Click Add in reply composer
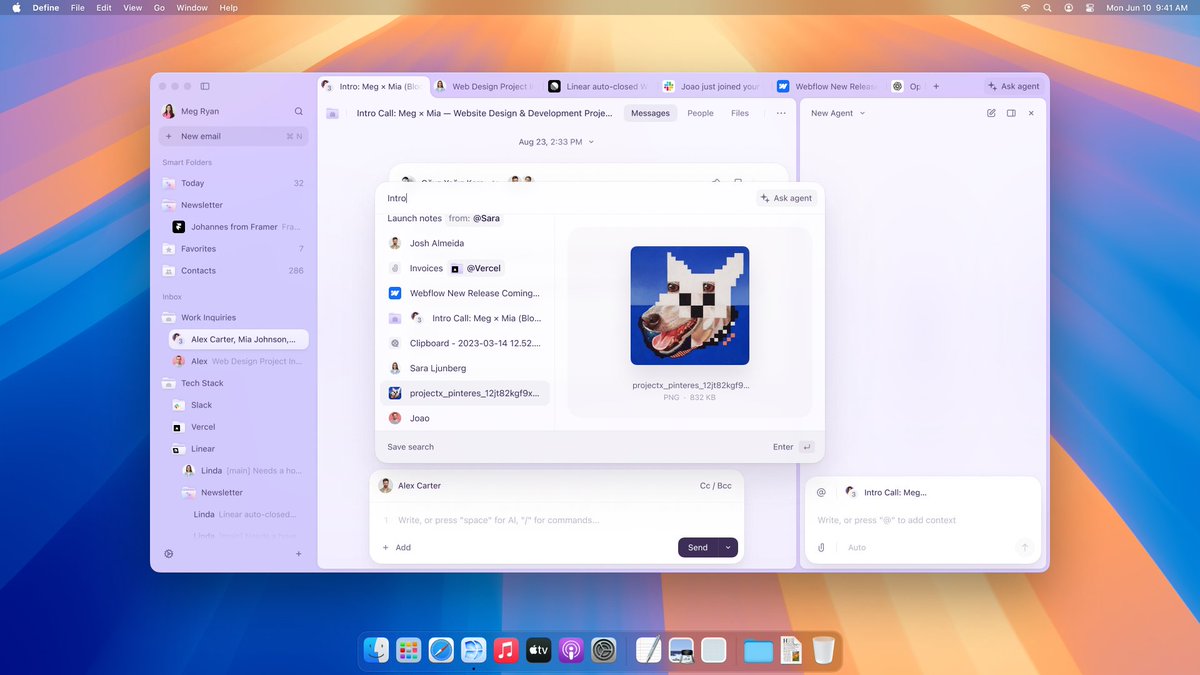This screenshot has width=1200, height=675. [396, 548]
